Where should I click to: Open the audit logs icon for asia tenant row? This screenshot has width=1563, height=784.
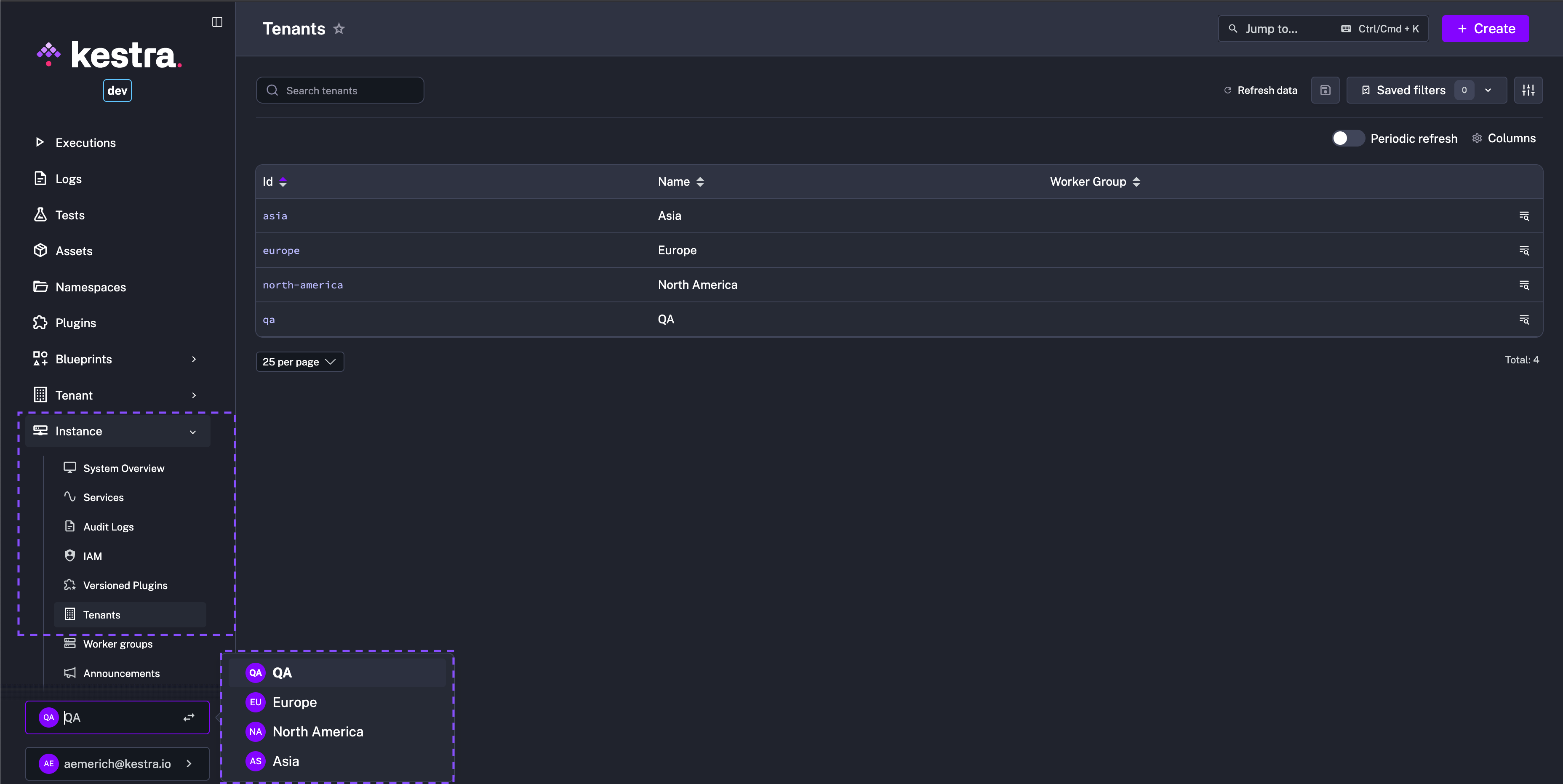1524,216
